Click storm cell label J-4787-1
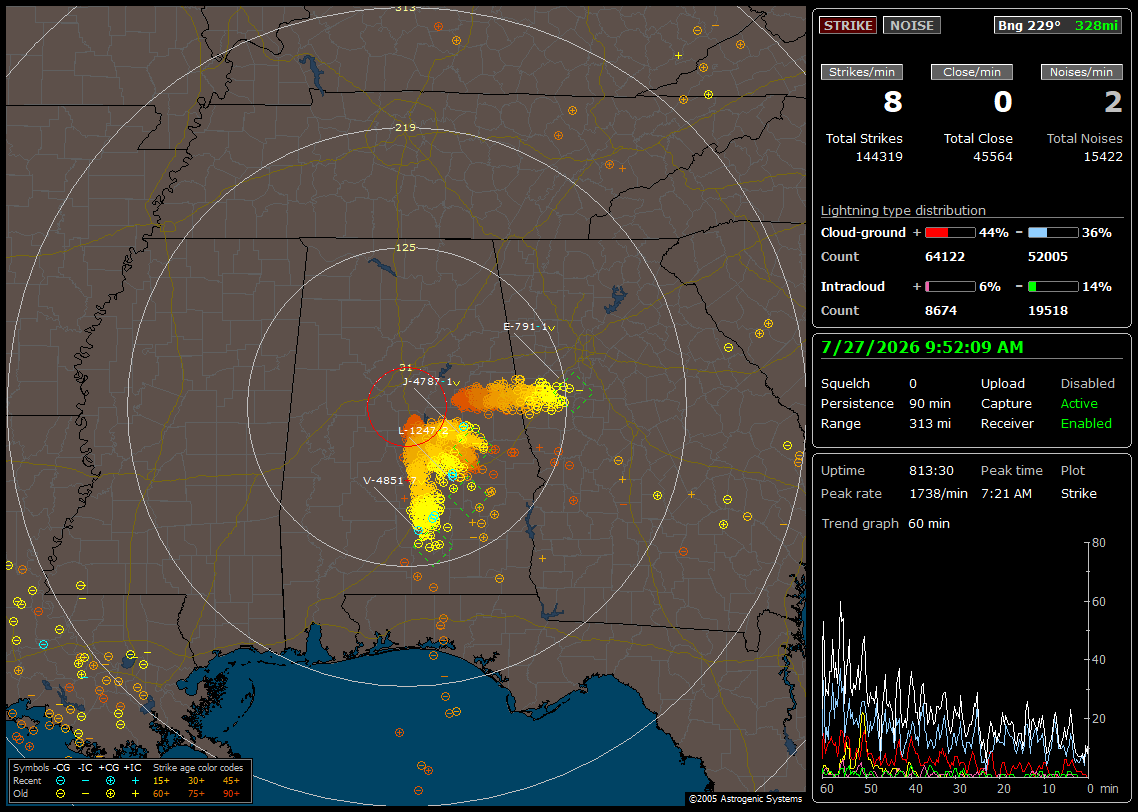 pos(428,382)
